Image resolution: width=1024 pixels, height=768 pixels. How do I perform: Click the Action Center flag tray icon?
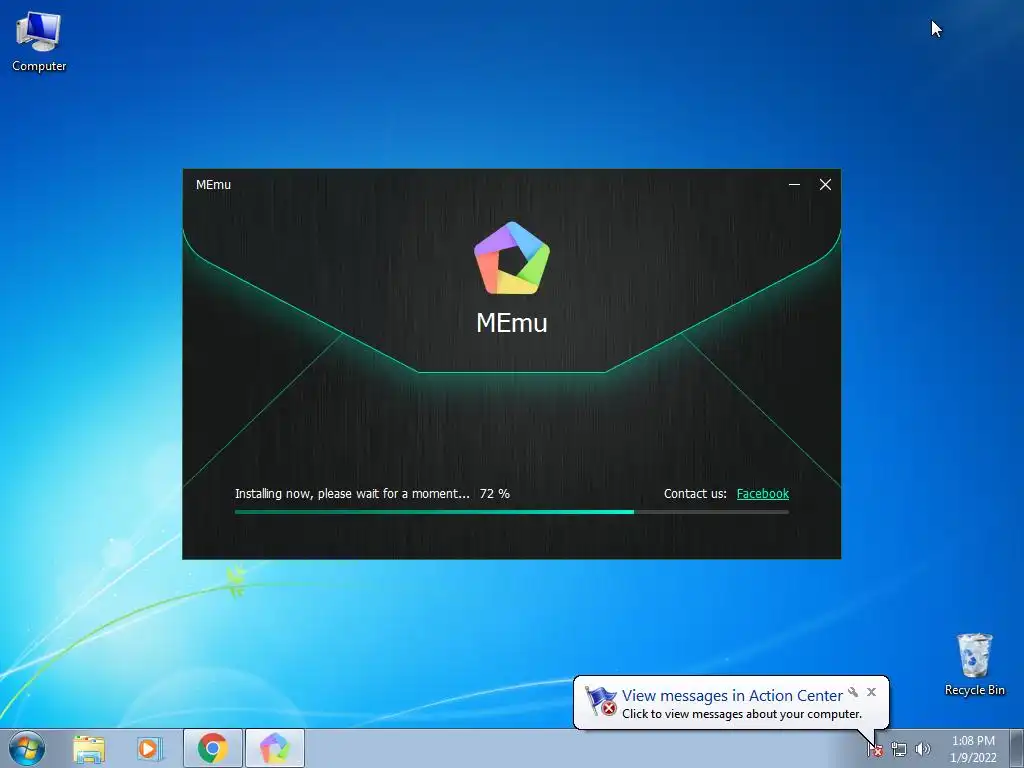[875, 750]
